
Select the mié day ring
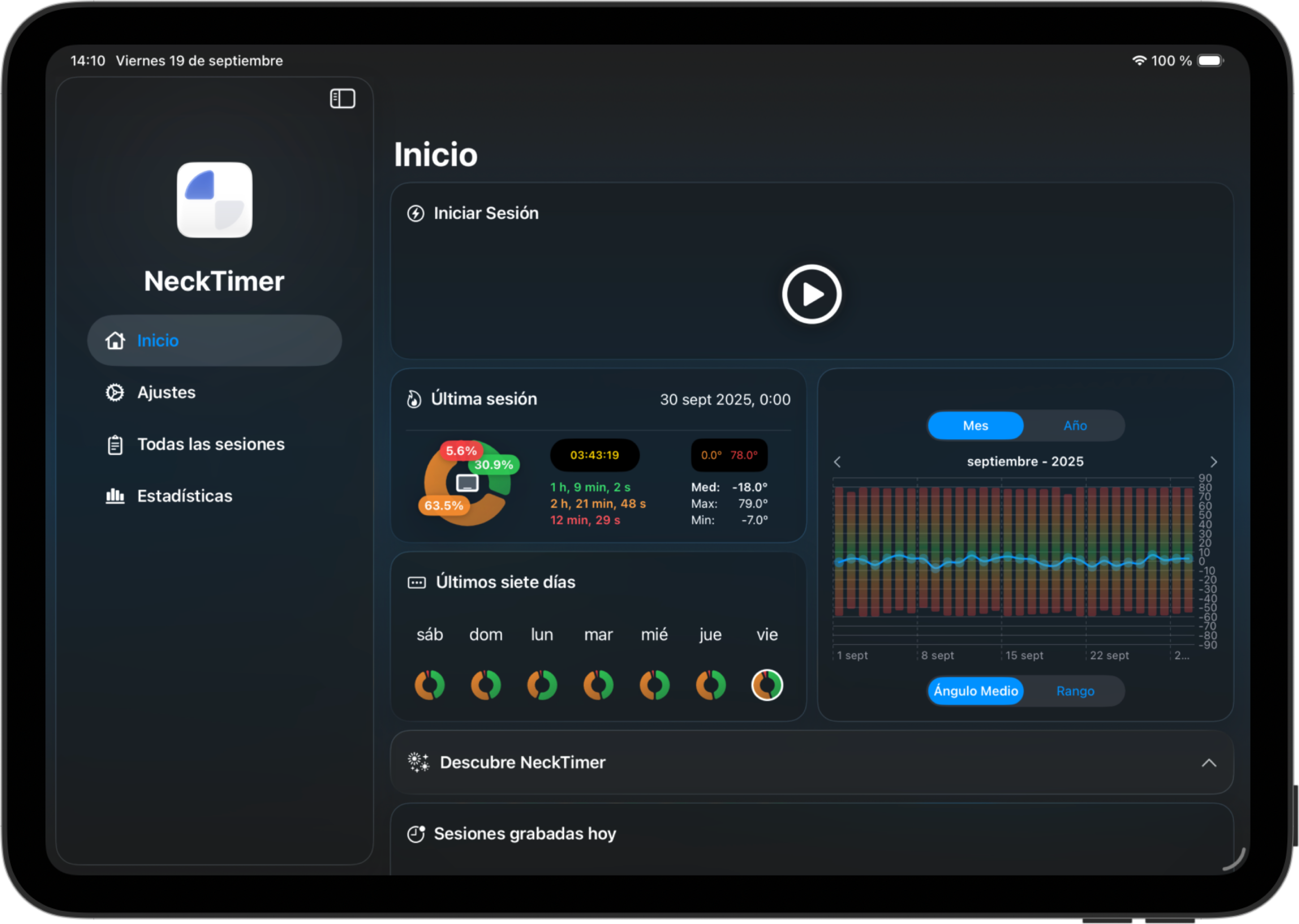coord(655,684)
